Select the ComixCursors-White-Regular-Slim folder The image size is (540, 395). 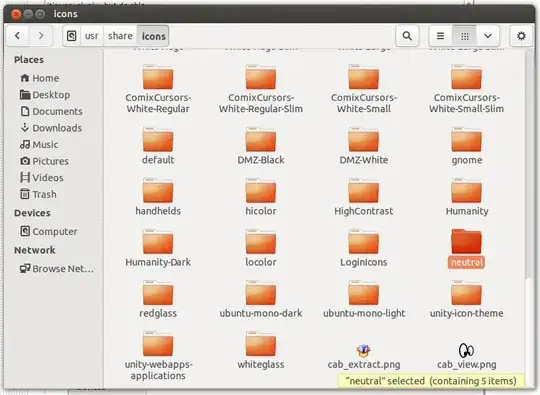[261, 89]
